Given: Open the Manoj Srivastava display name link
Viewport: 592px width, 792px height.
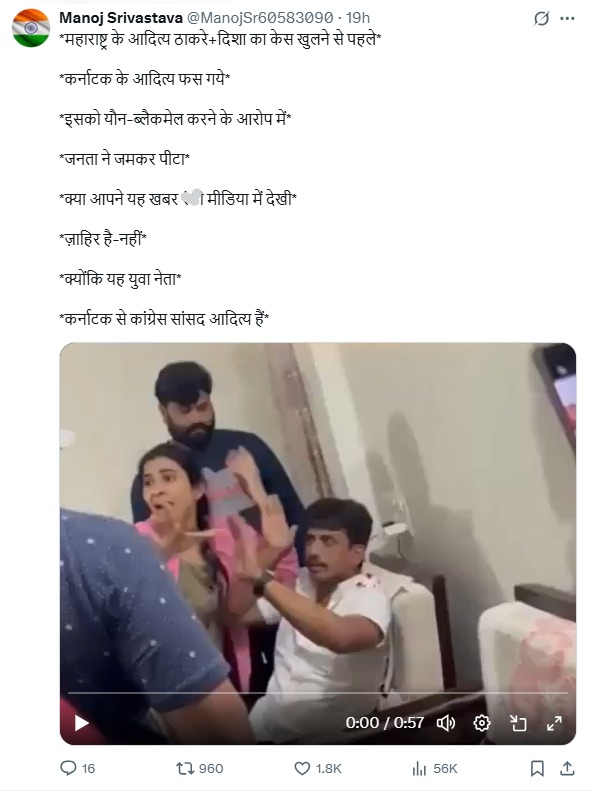Looking at the screenshot, I should click(x=121, y=18).
